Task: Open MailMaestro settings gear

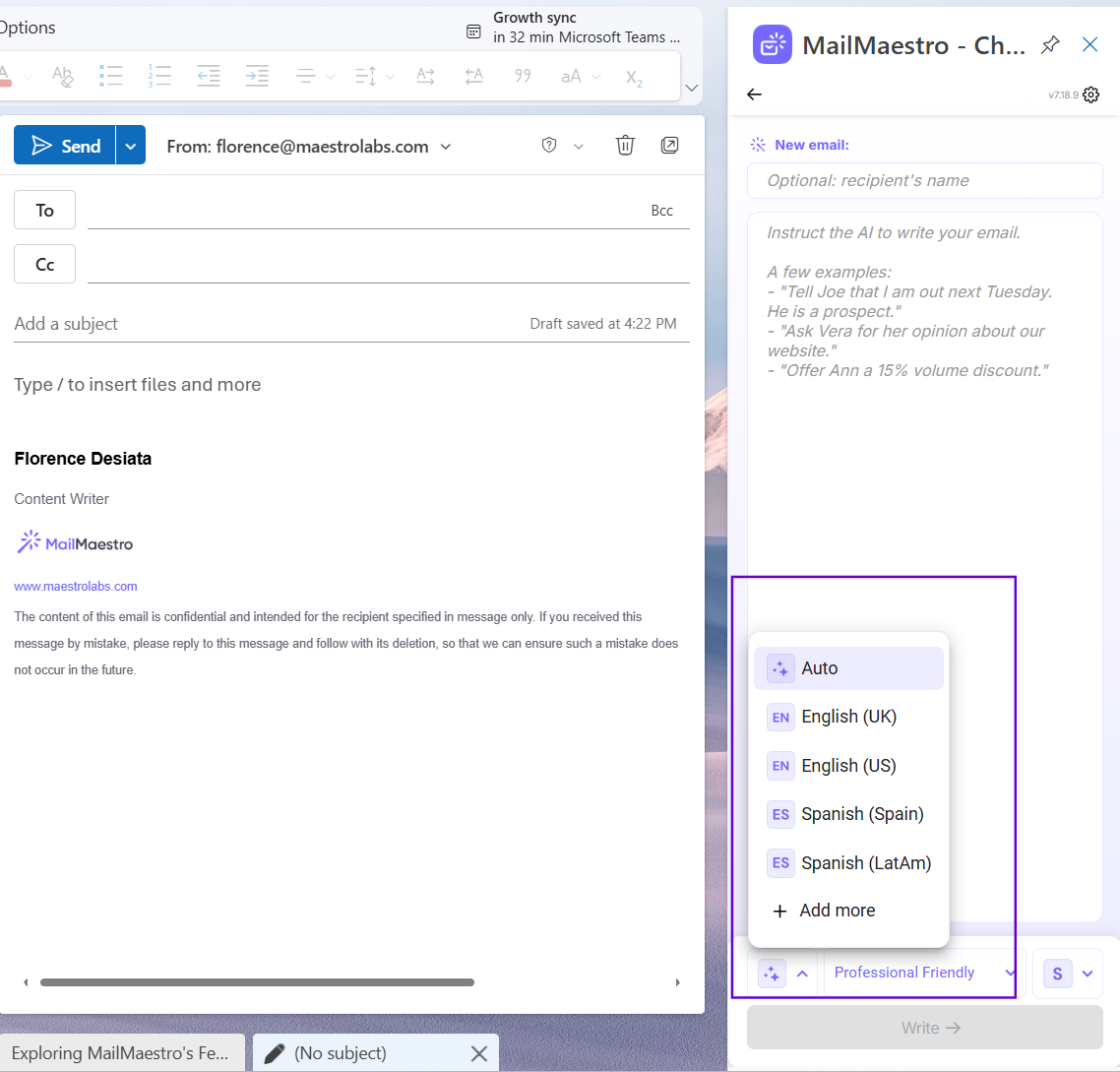Action: [1090, 95]
